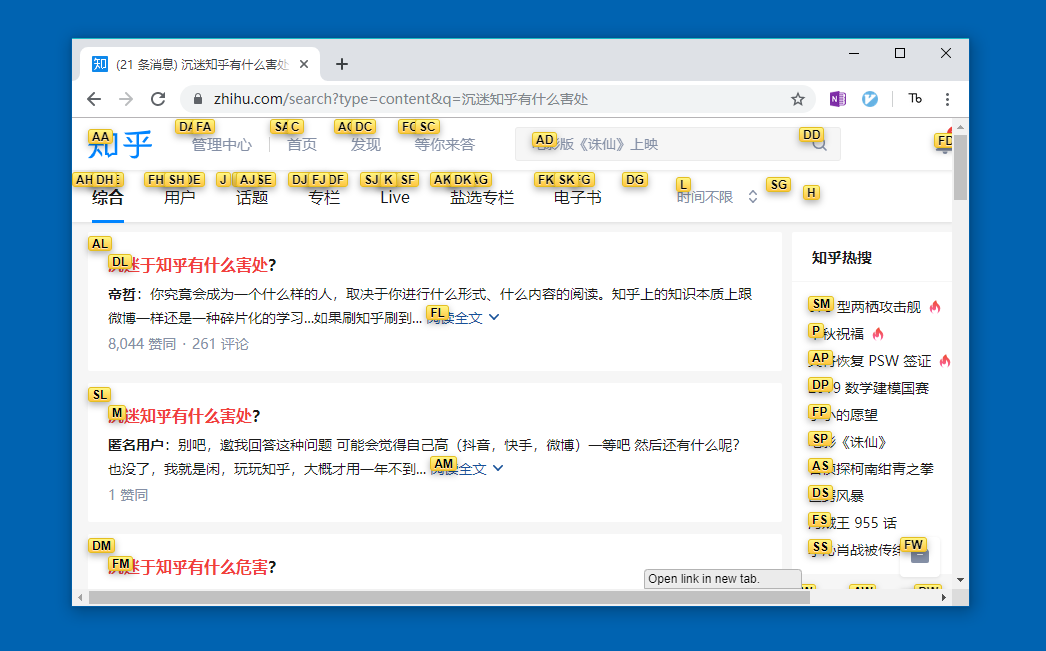
Task: Click the 帝哲 author name
Action: click(x=122, y=294)
